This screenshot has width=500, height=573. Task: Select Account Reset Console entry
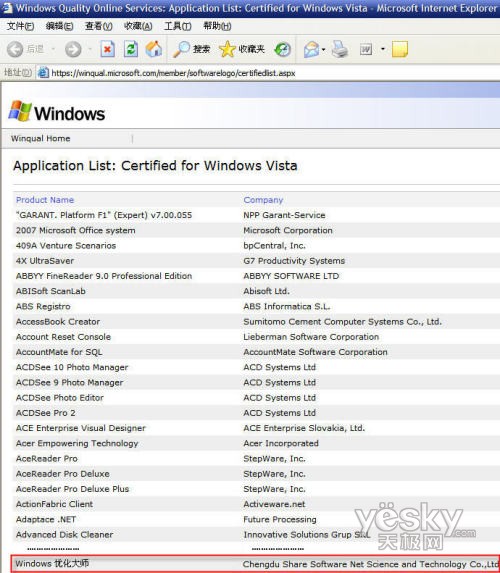tap(63, 337)
